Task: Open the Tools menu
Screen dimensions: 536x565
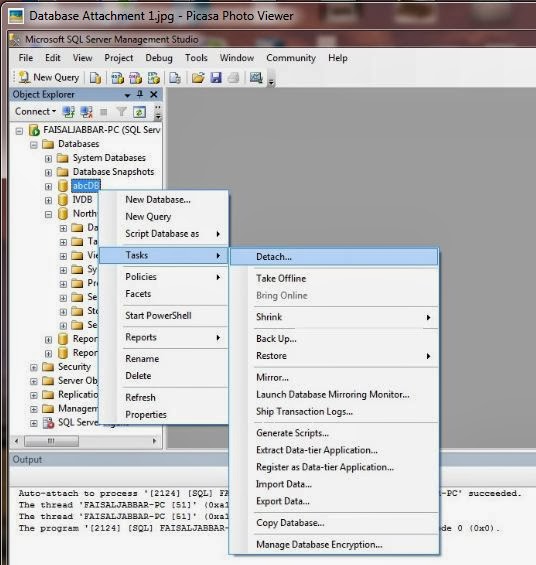Action: (196, 58)
